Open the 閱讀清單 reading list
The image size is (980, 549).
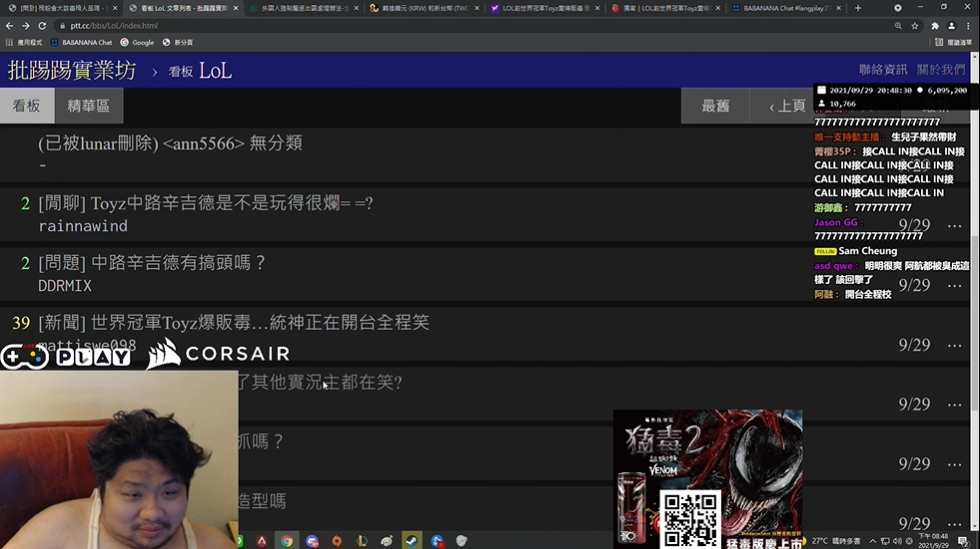[954, 43]
